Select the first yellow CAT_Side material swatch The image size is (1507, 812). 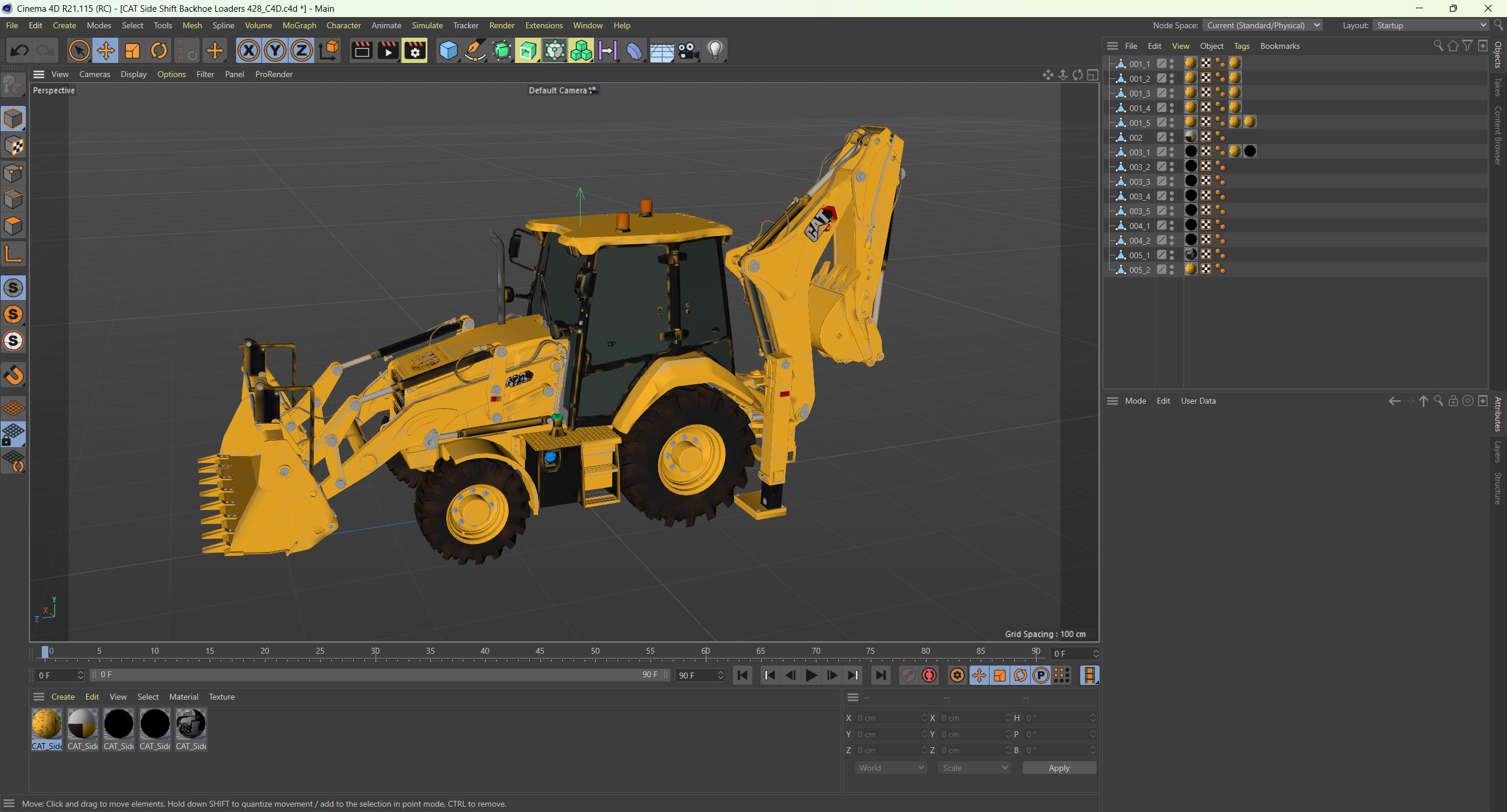[x=47, y=724]
